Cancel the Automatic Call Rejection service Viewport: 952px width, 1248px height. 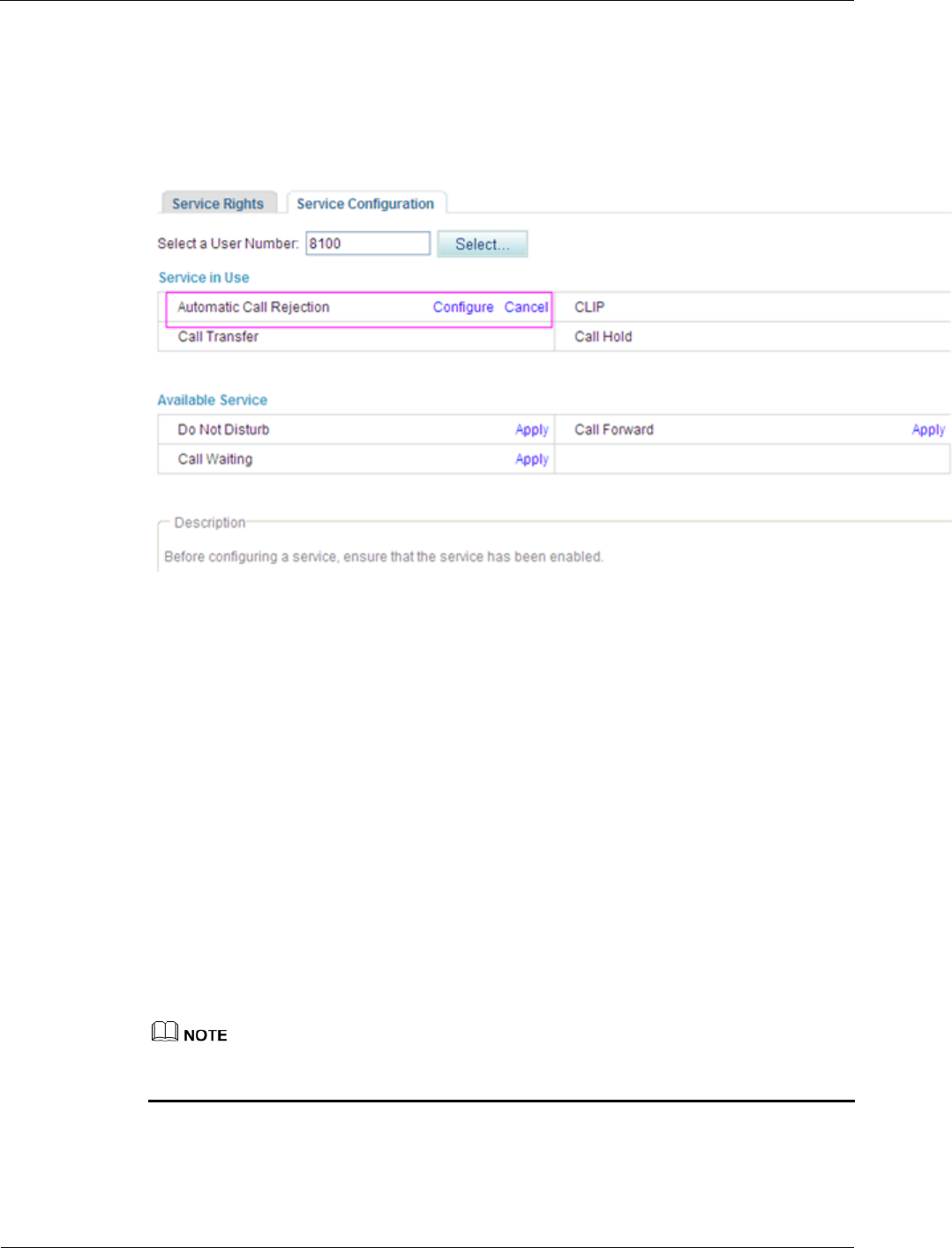point(526,307)
